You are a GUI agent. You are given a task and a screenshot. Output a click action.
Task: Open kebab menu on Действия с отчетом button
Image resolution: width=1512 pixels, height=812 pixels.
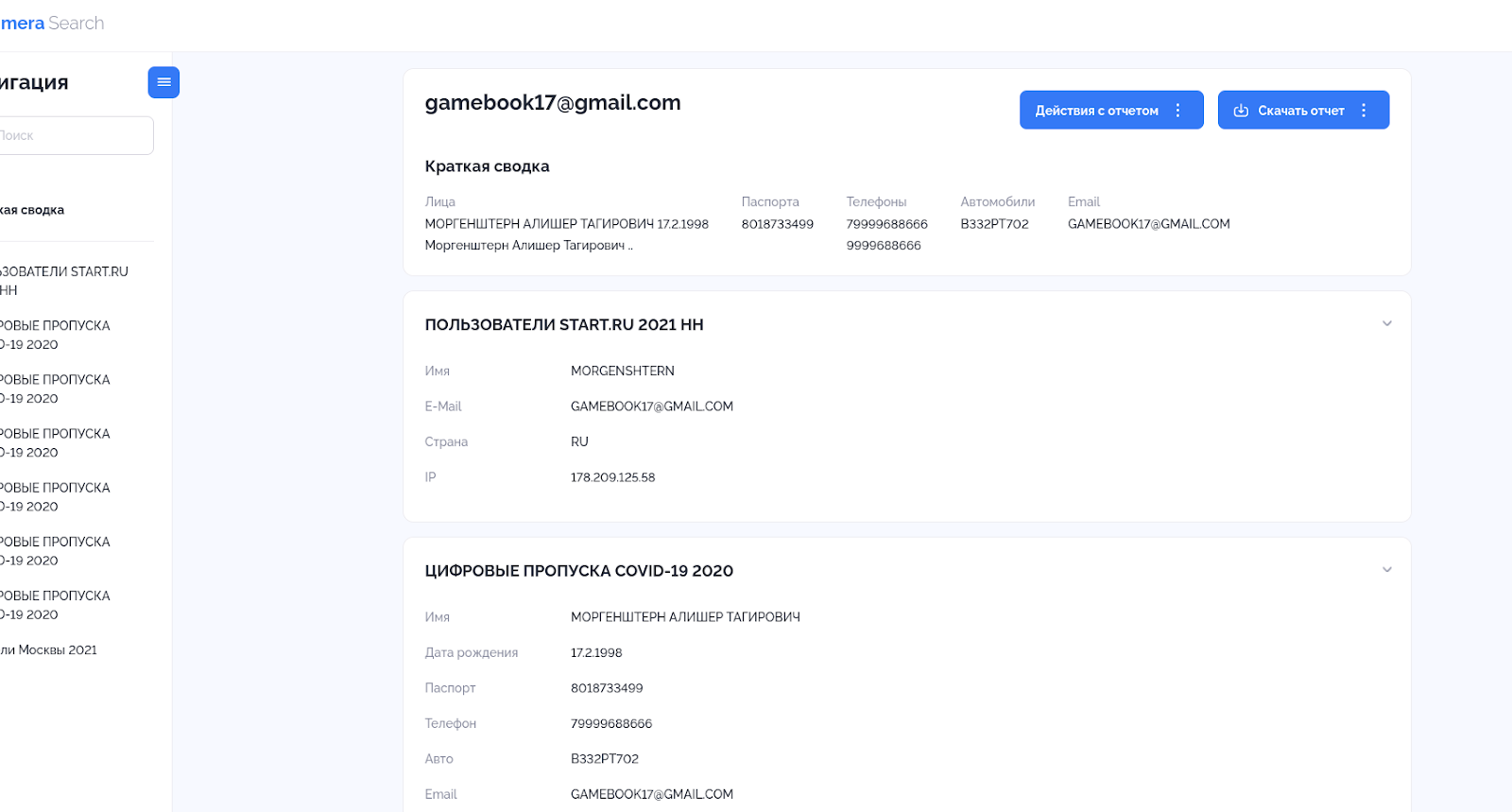pyautogui.click(x=1177, y=111)
